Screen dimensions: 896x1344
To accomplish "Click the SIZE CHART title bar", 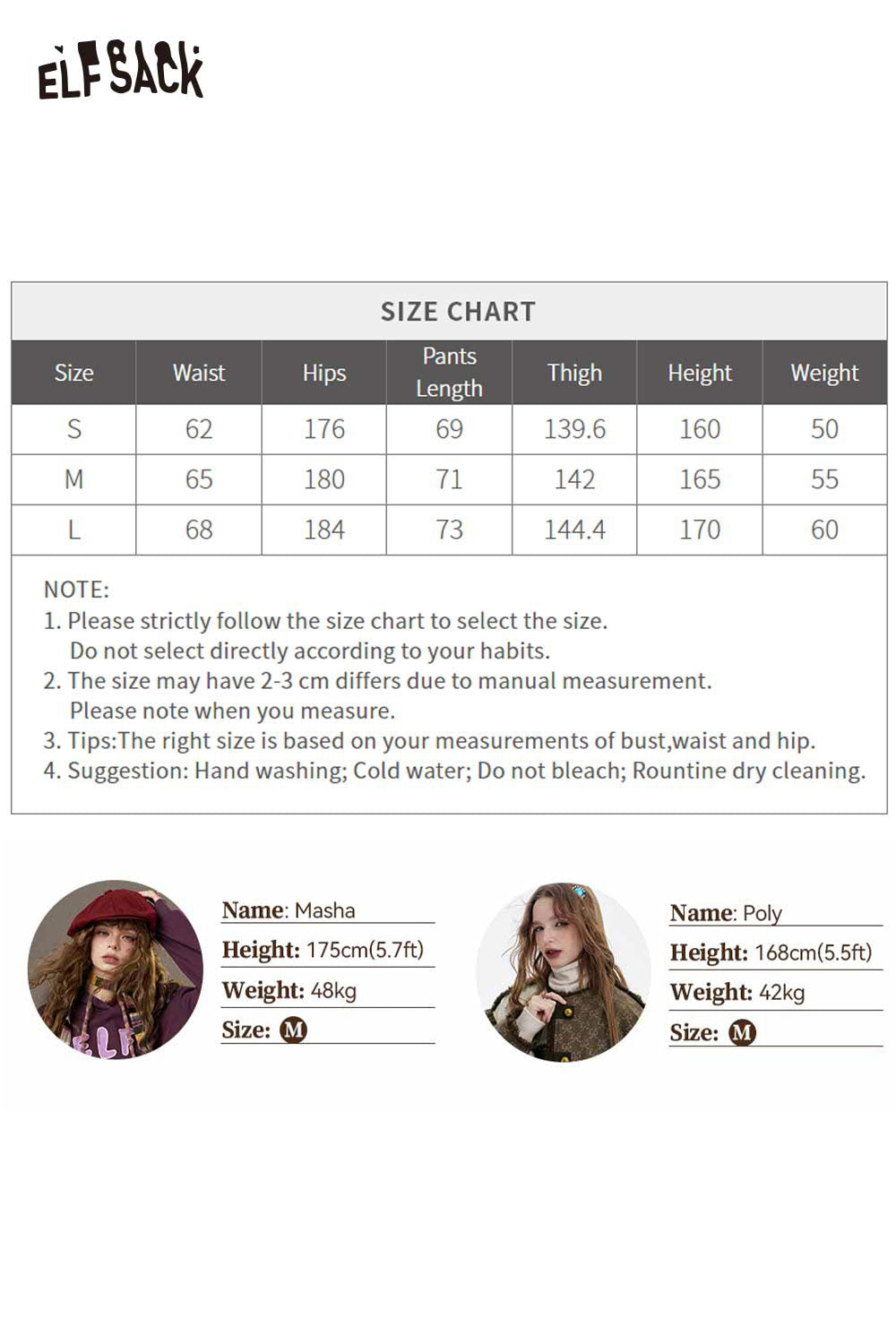I will click(449, 311).
